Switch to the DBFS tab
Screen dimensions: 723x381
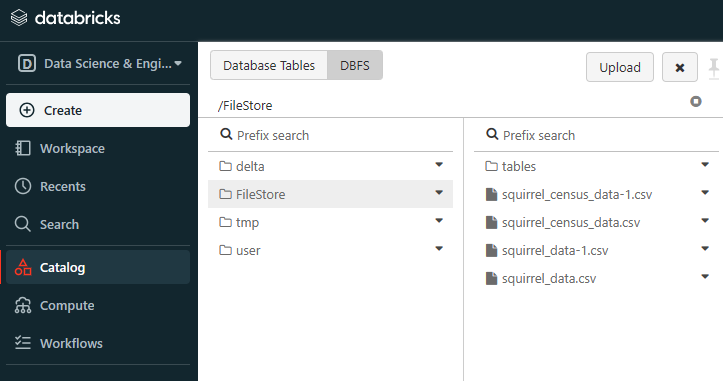(x=355, y=65)
